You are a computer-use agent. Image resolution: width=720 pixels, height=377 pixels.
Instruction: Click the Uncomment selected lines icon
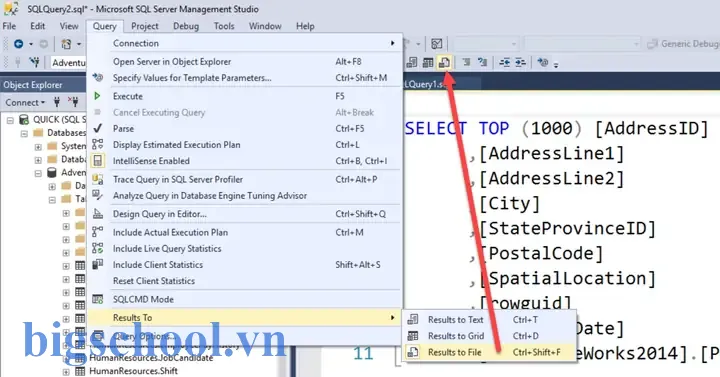click(482, 62)
